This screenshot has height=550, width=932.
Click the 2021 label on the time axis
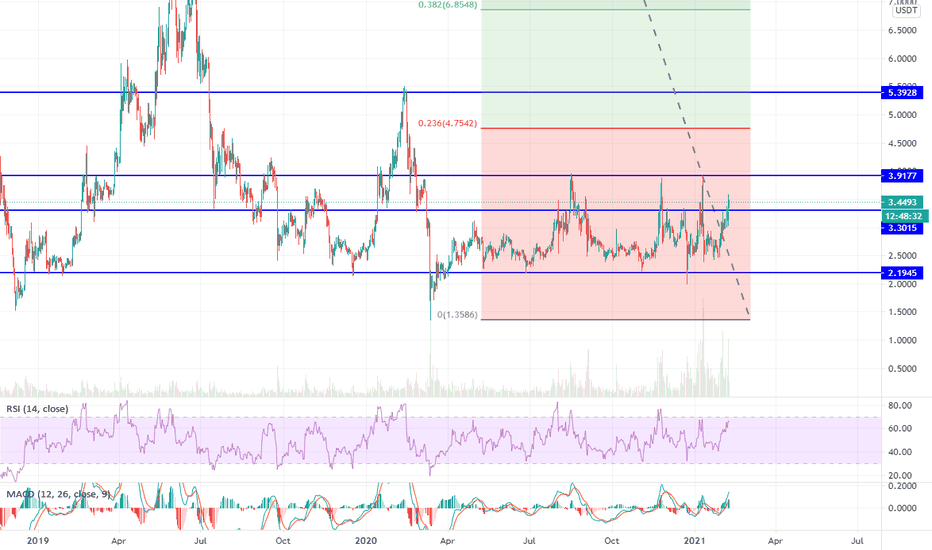coord(694,540)
